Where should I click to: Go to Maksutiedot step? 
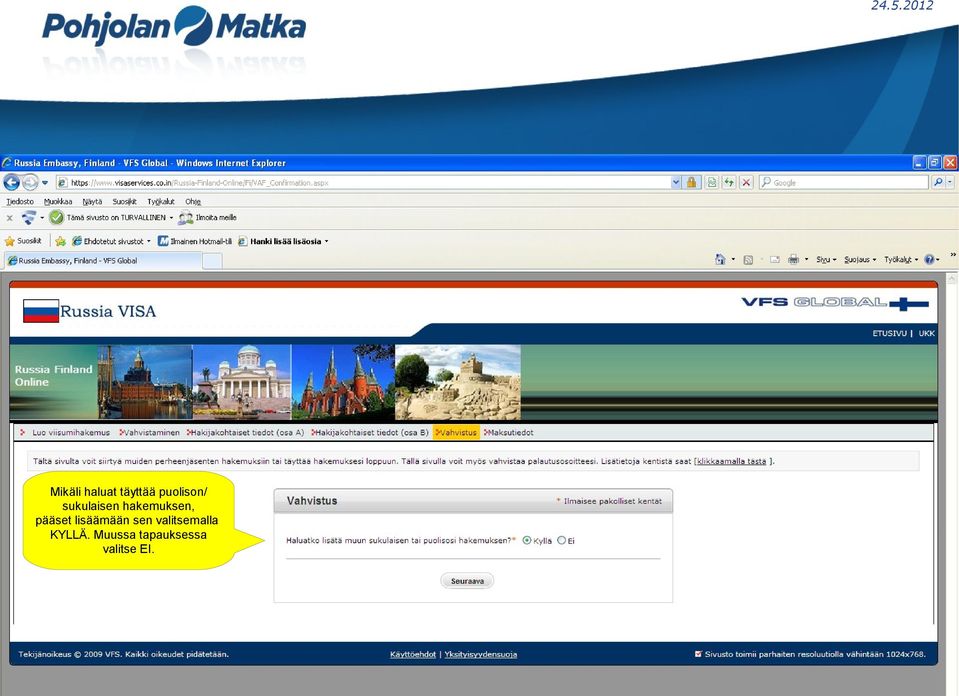(x=511, y=432)
